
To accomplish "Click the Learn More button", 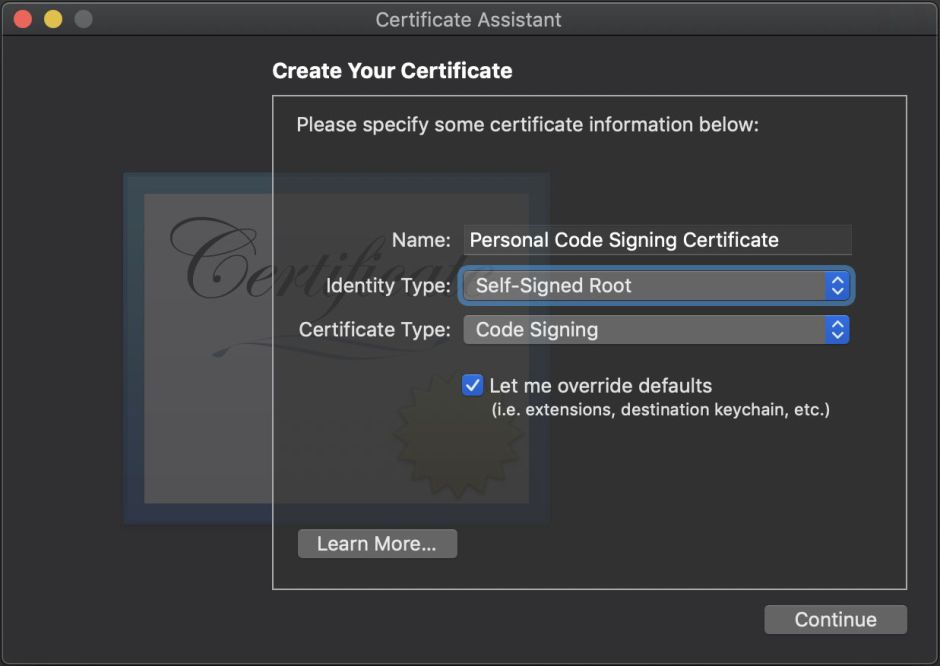I will (x=377, y=543).
